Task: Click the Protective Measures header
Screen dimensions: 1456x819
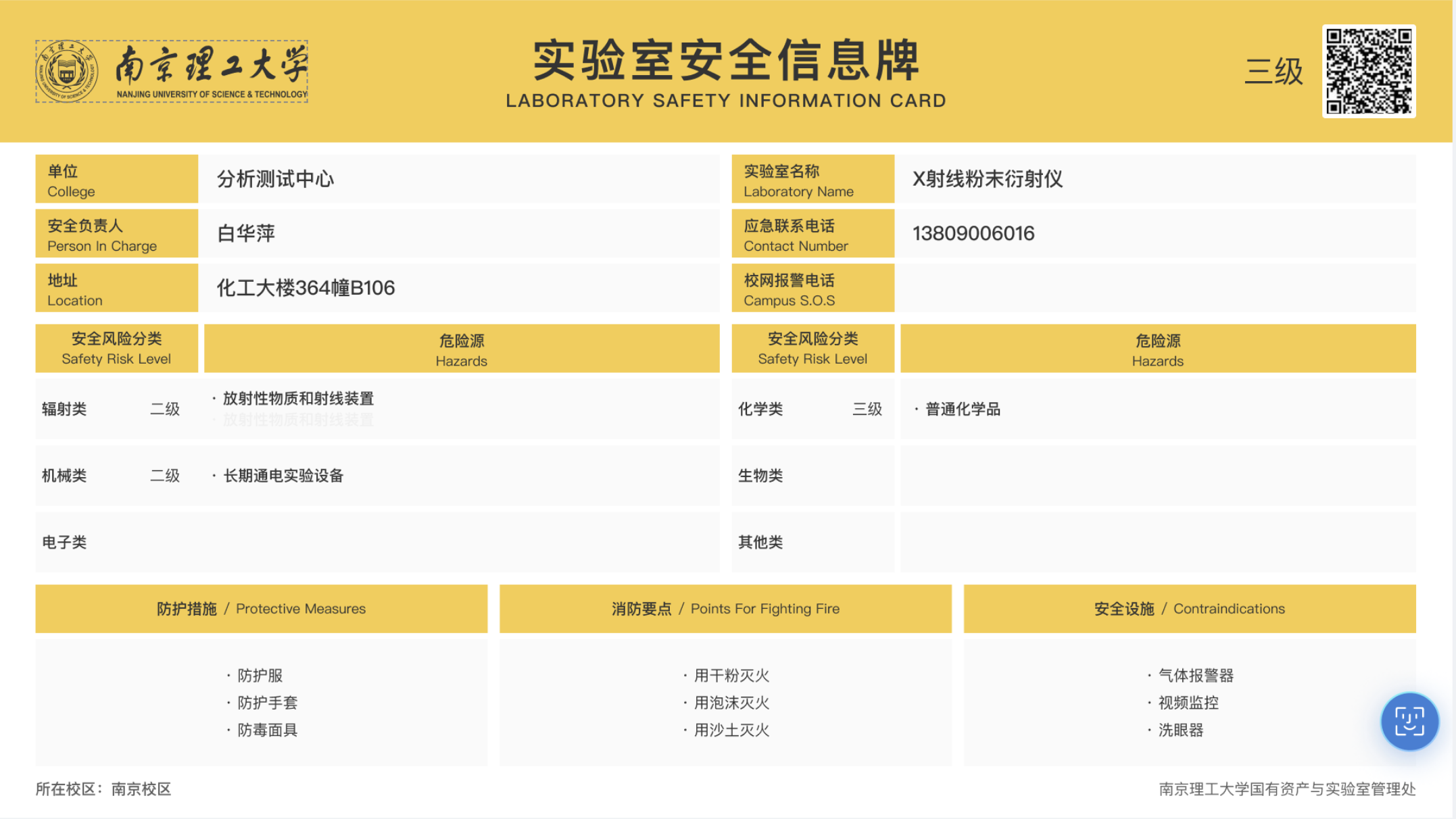Action: pyautogui.click(x=261, y=609)
